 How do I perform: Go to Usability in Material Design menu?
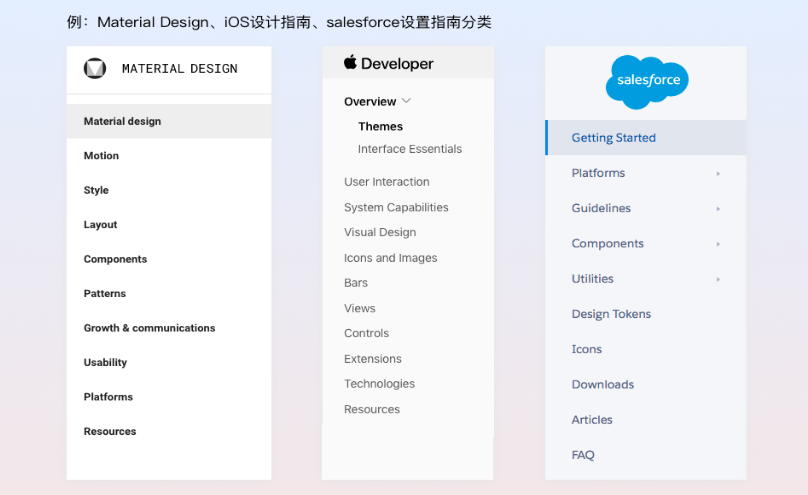[105, 363]
